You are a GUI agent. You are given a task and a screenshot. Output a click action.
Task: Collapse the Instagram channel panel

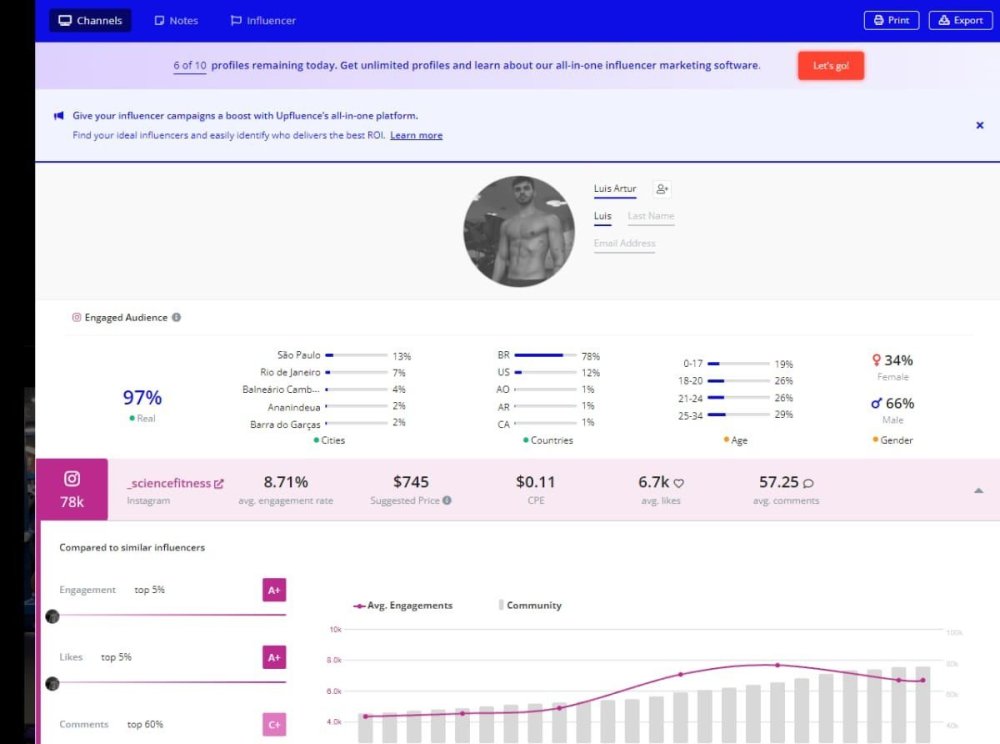(x=978, y=490)
